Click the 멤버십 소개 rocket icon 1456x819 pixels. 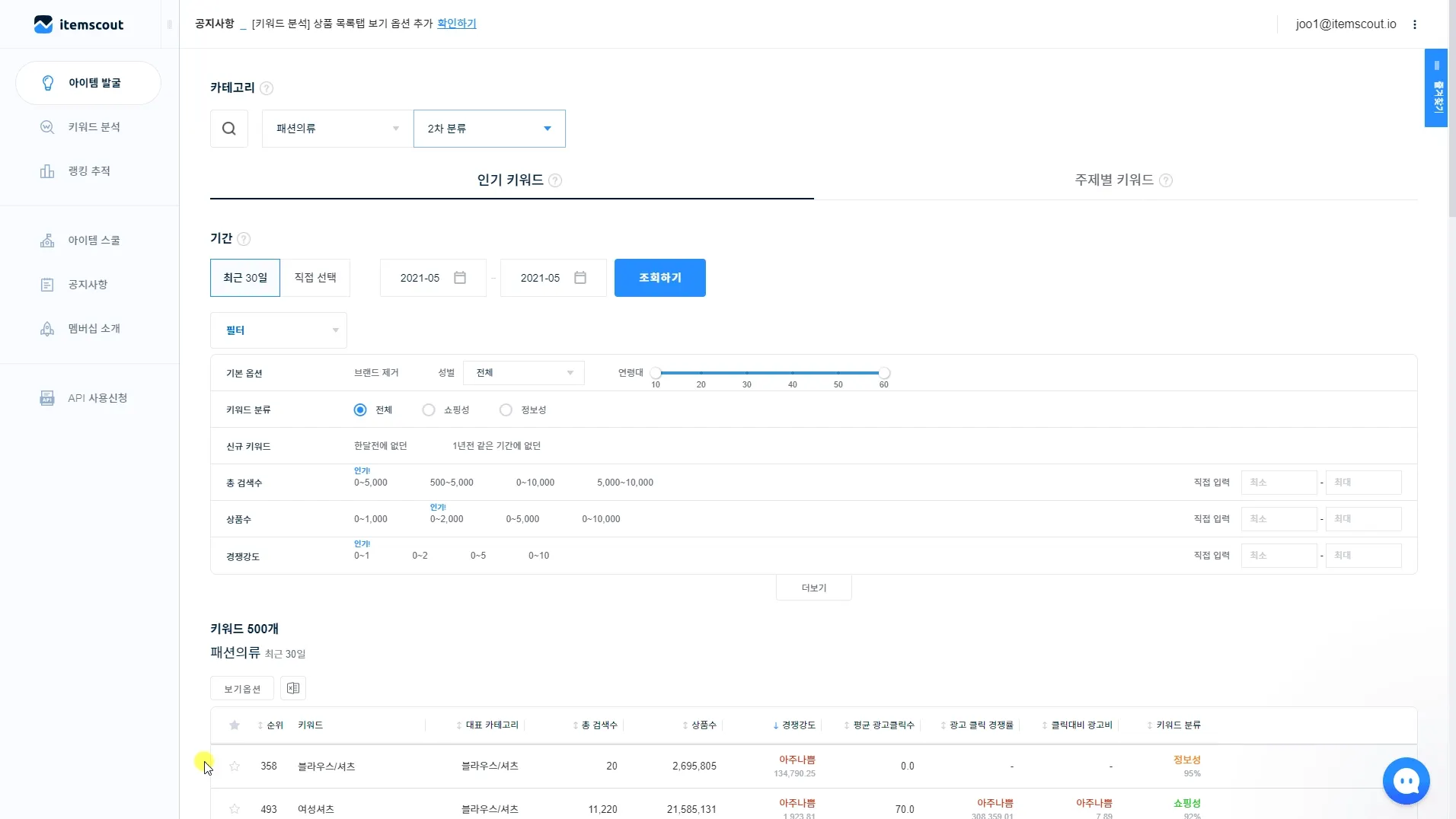(47, 329)
